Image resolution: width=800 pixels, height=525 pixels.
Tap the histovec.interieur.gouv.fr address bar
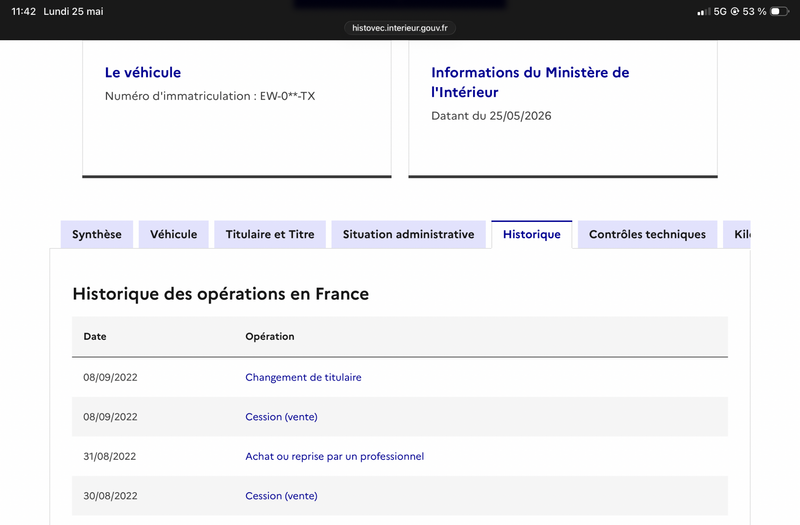tap(400, 28)
